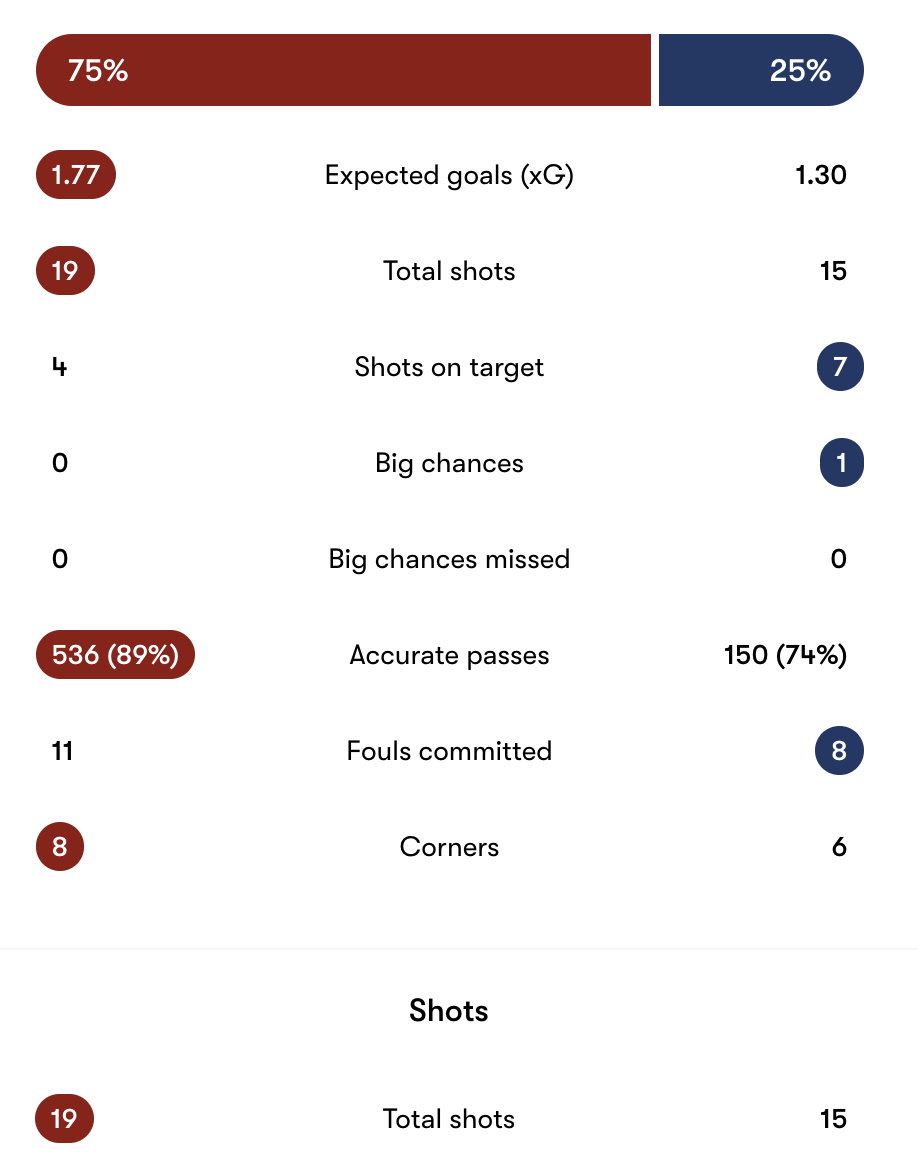Select the red 536 (89%) accurate passes badge
The width and height of the screenshot is (918, 1176).
(x=115, y=655)
